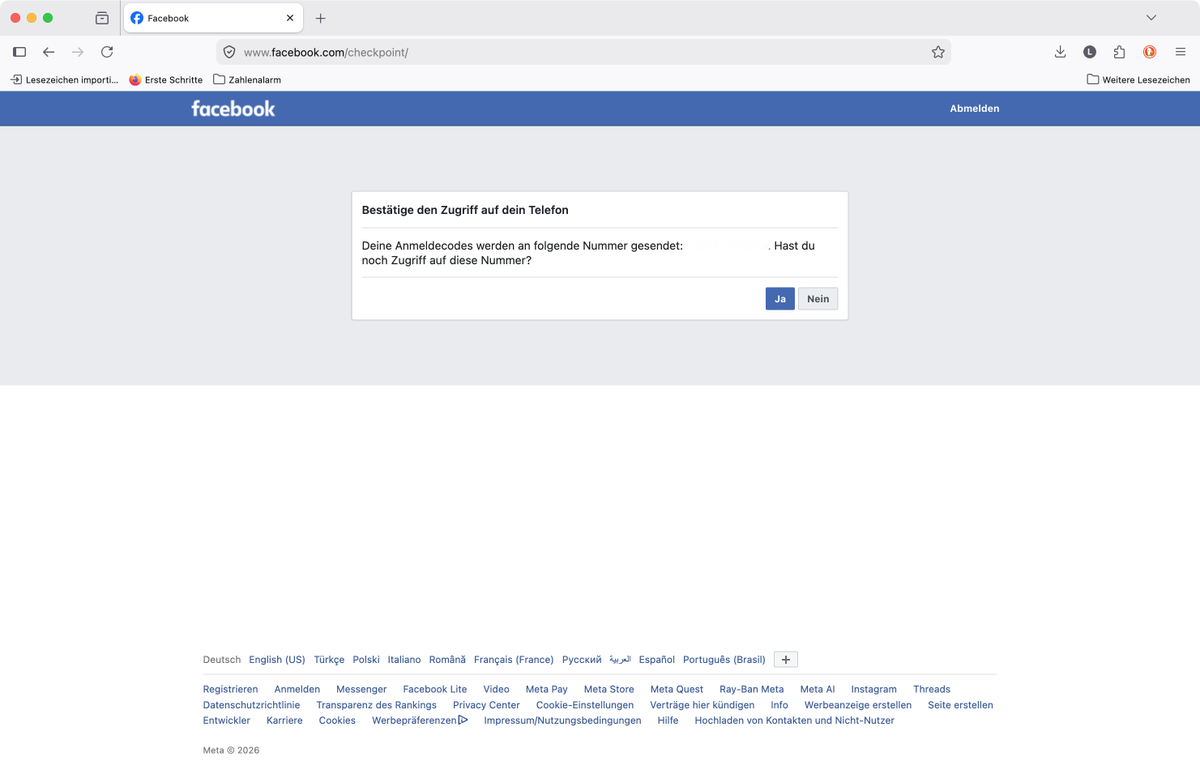The image size is (1200, 774).
Task: Open the Meta AI footer link
Action: [817, 689]
